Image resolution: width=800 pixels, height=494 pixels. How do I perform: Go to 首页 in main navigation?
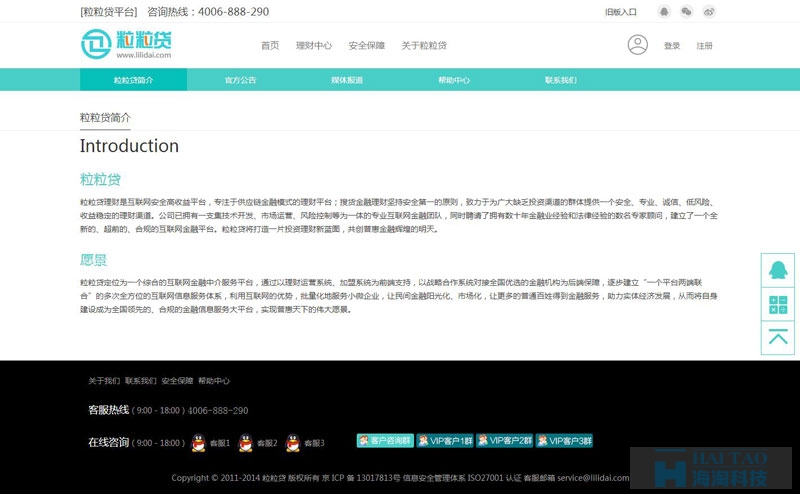pyautogui.click(x=270, y=45)
